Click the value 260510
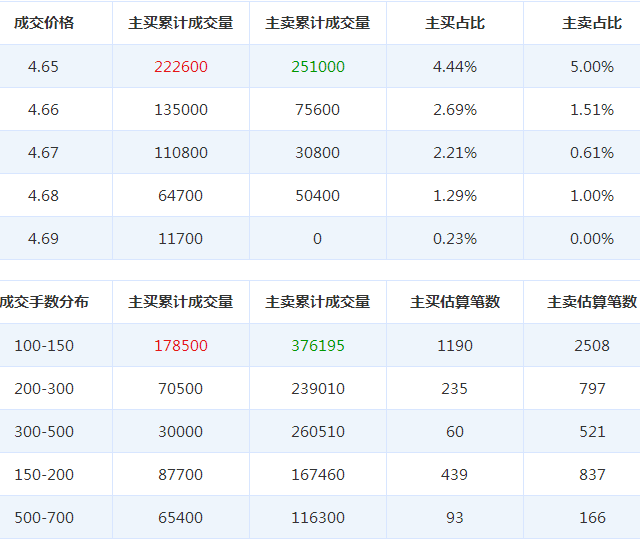640x544 pixels. [318, 432]
